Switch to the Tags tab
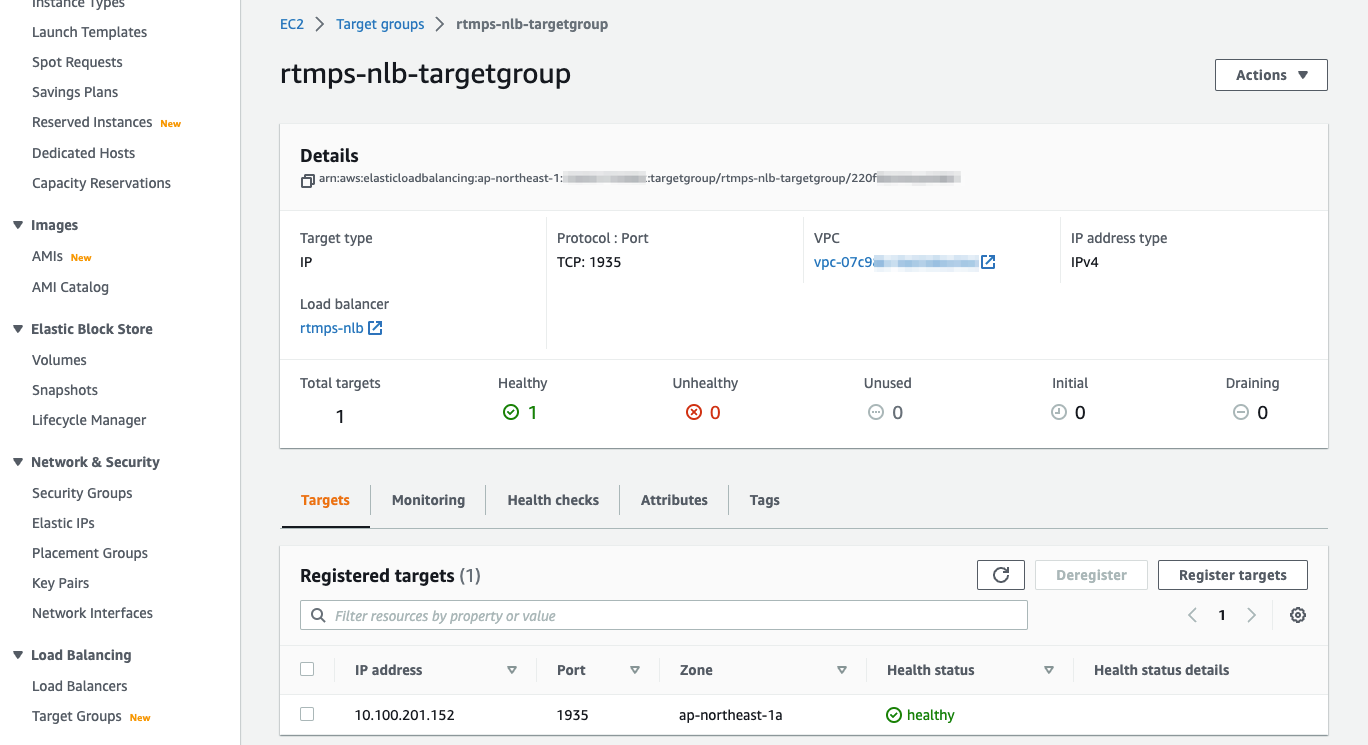 click(764, 500)
